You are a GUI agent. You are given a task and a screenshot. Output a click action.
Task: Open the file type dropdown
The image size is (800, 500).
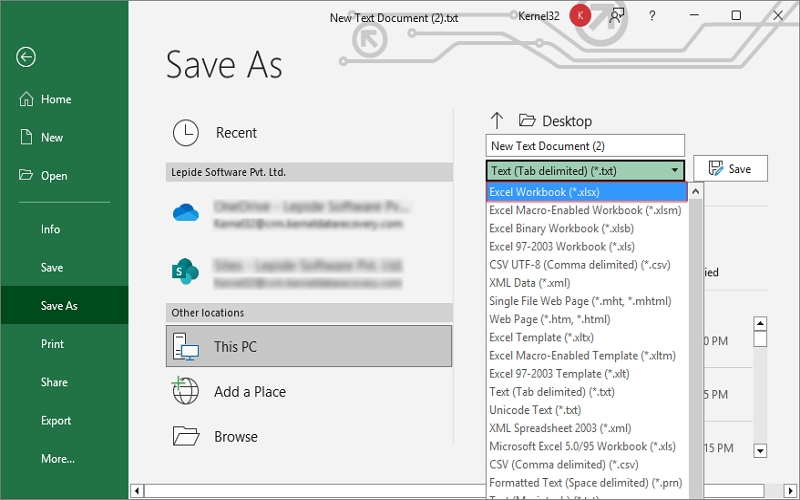pyautogui.click(x=585, y=170)
